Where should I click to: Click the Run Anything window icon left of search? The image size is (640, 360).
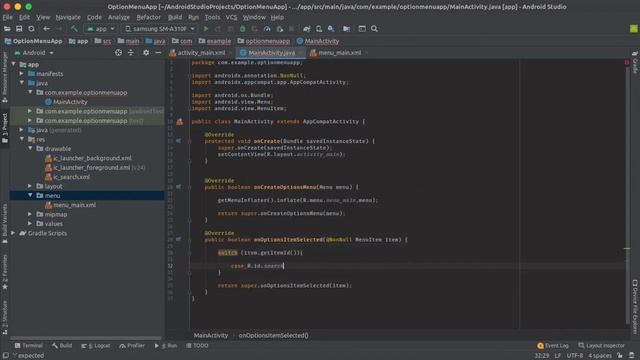362,29
